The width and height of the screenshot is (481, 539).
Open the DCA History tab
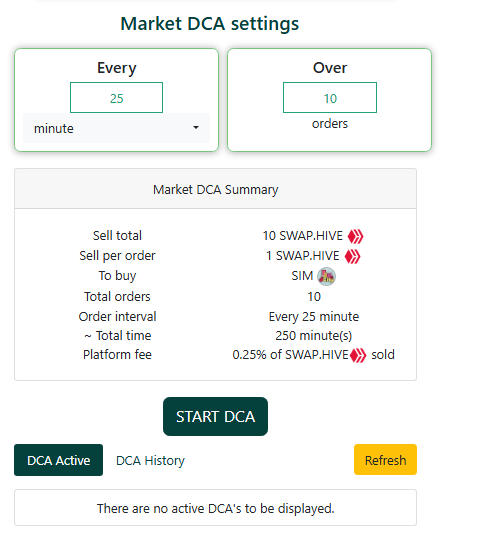pyautogui.click(x=150, y=461)
